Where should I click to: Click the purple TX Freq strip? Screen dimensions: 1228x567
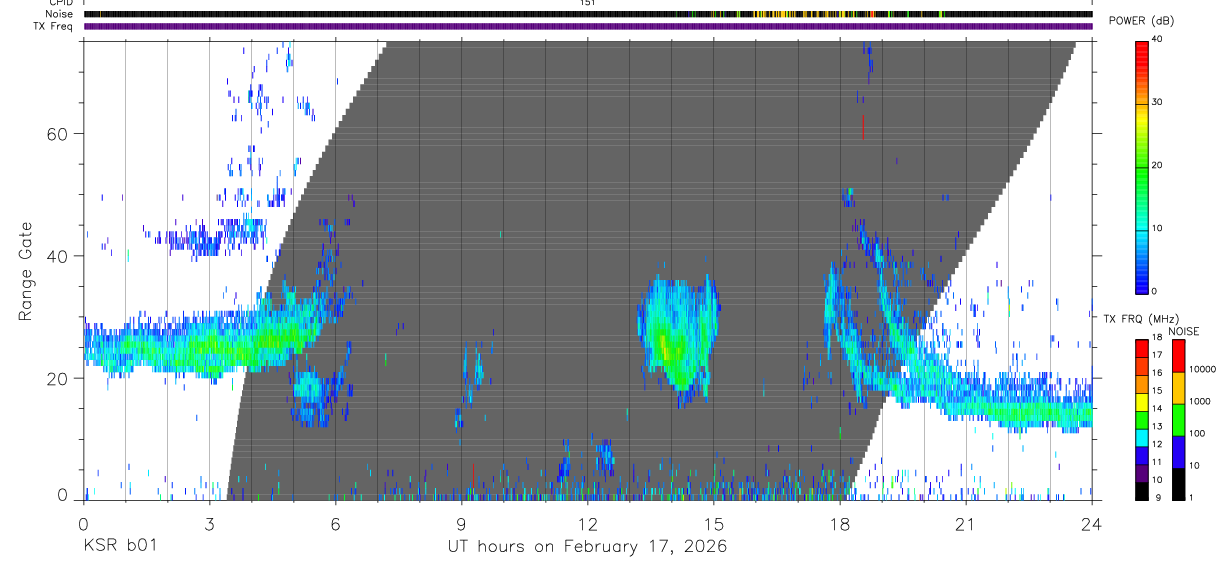pos(588,26)
